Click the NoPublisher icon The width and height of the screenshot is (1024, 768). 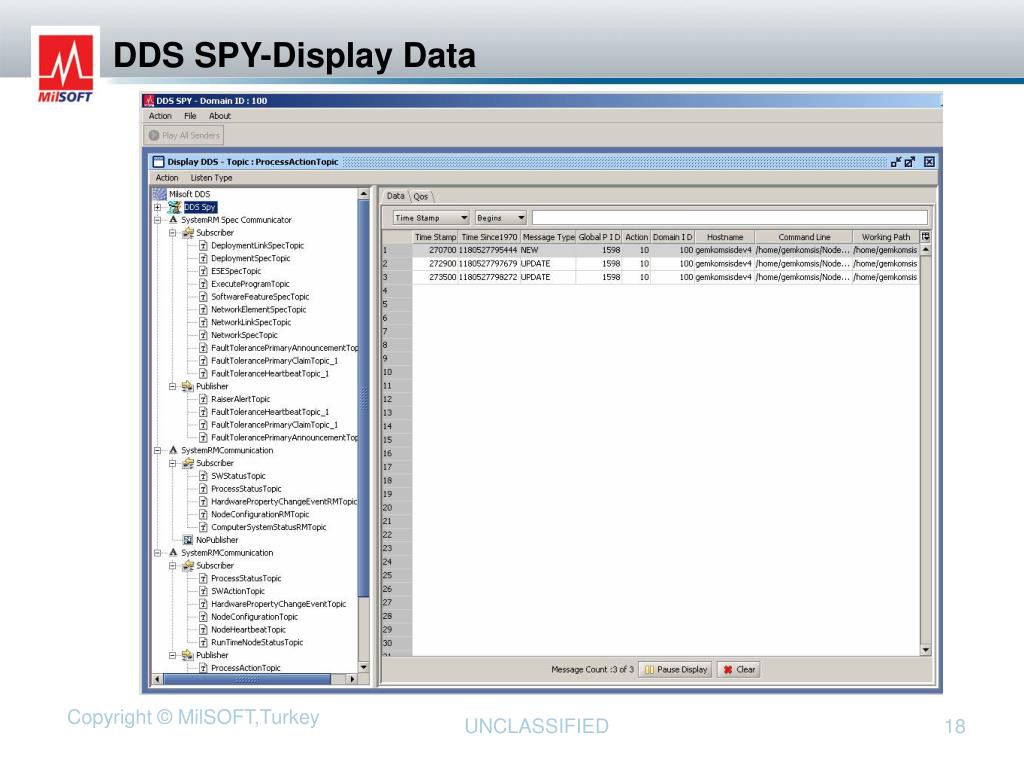click(x=188, y=540)
